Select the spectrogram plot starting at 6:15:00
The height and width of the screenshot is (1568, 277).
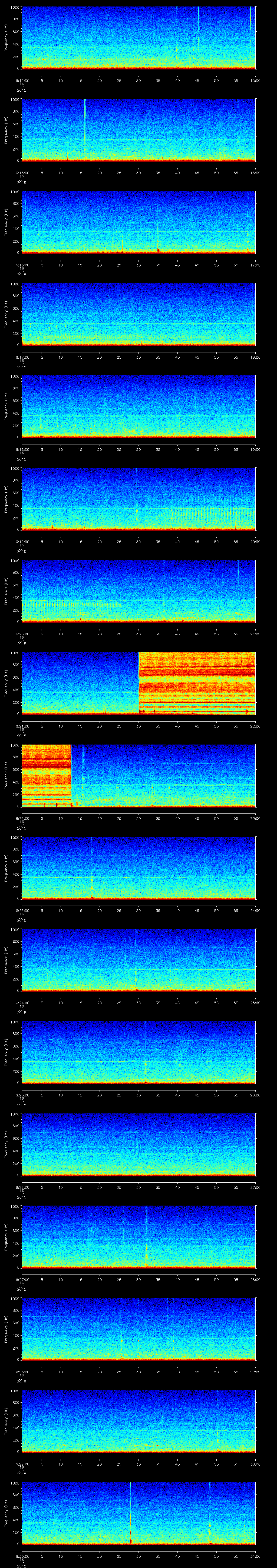(x=138, y=130)
